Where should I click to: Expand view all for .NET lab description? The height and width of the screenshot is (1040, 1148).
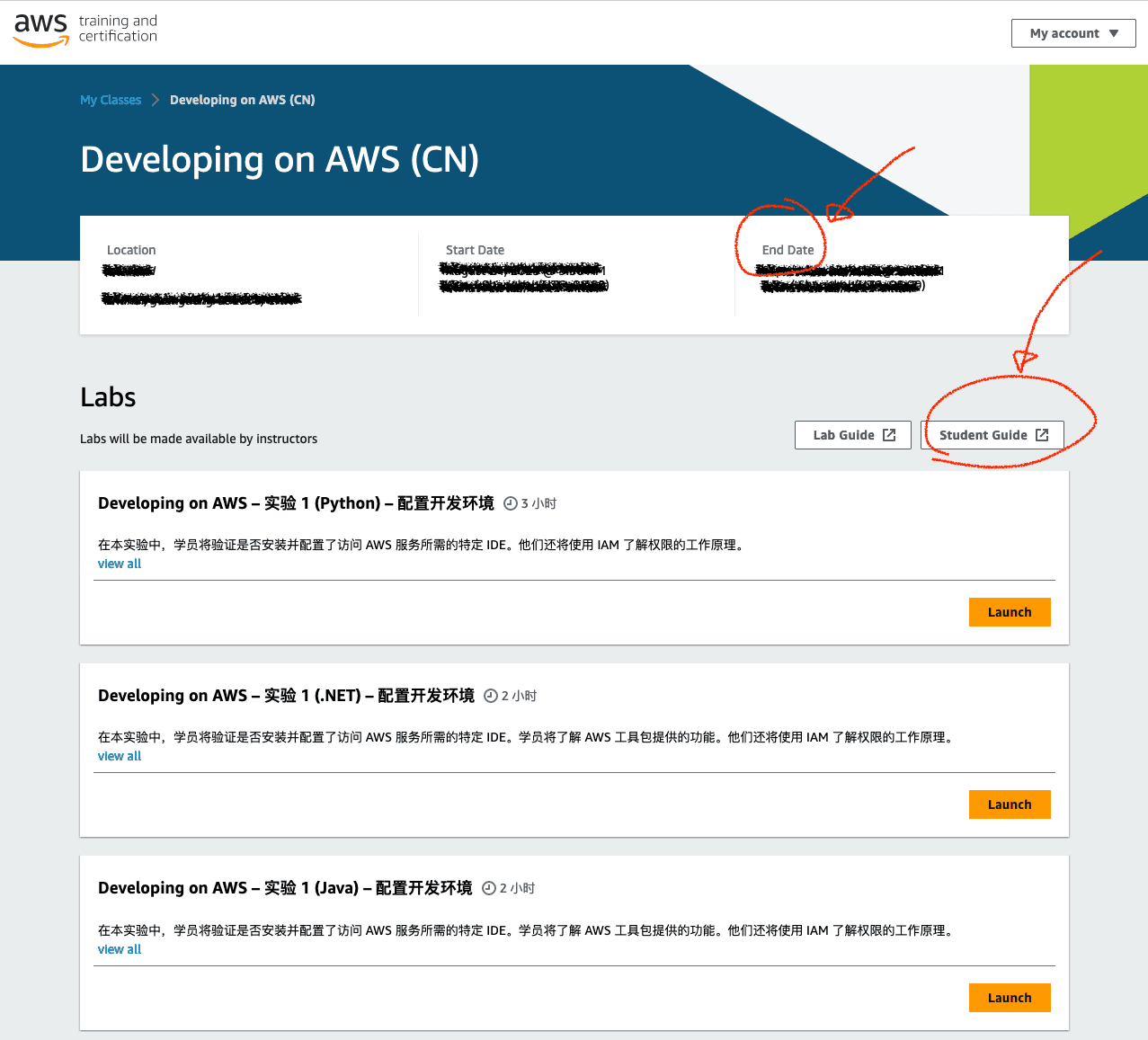(x=120, y=756)
